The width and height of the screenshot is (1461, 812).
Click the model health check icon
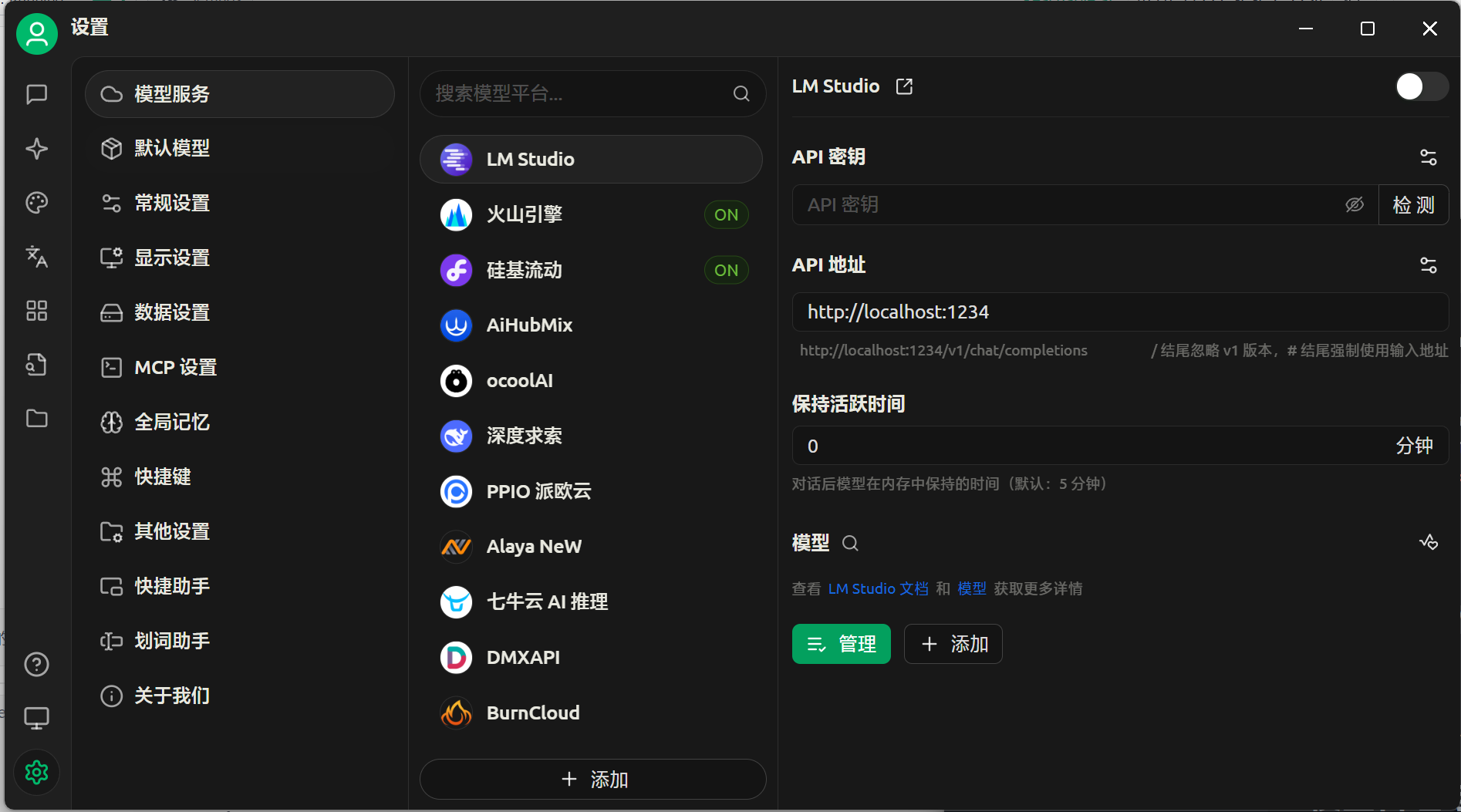click(1429, 543)
